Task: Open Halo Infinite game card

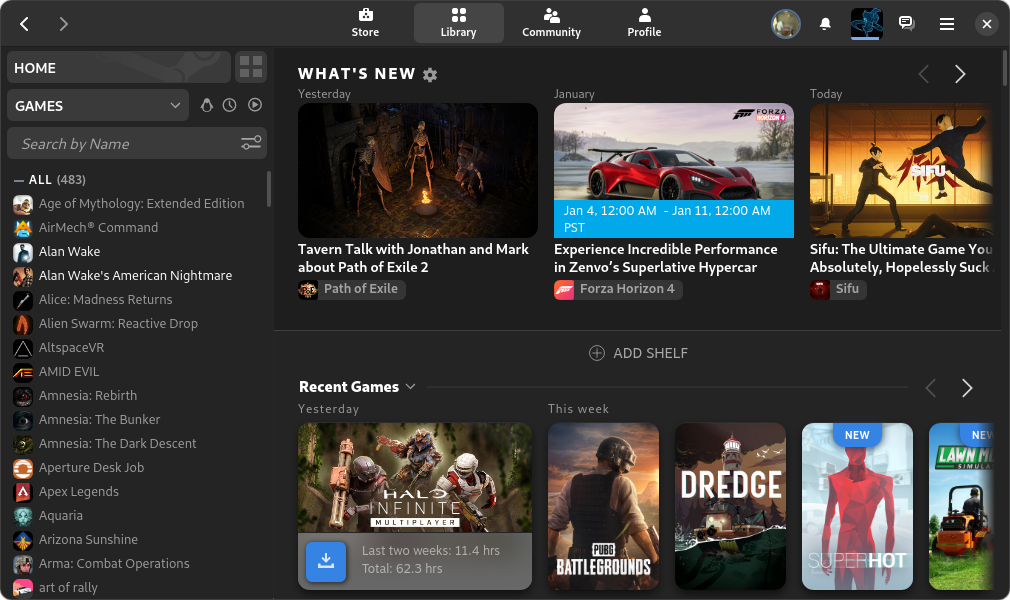Action: pyautogui.click(x=415, y=506)
